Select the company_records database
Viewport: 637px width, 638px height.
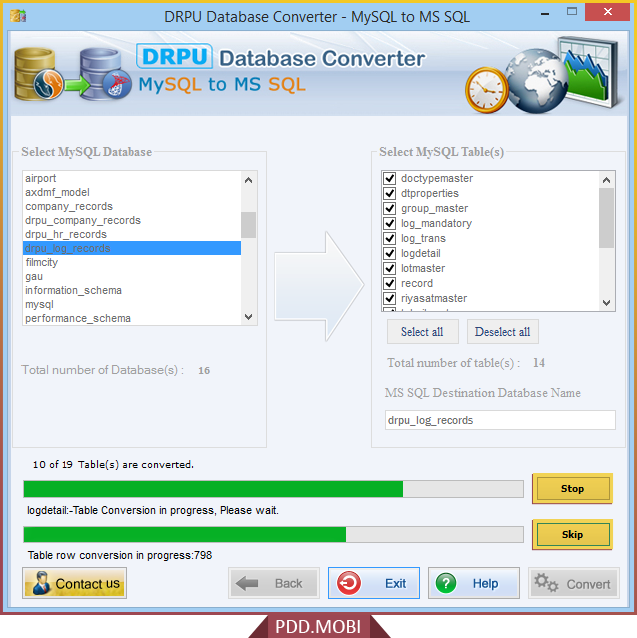click(x=69, y=206)
